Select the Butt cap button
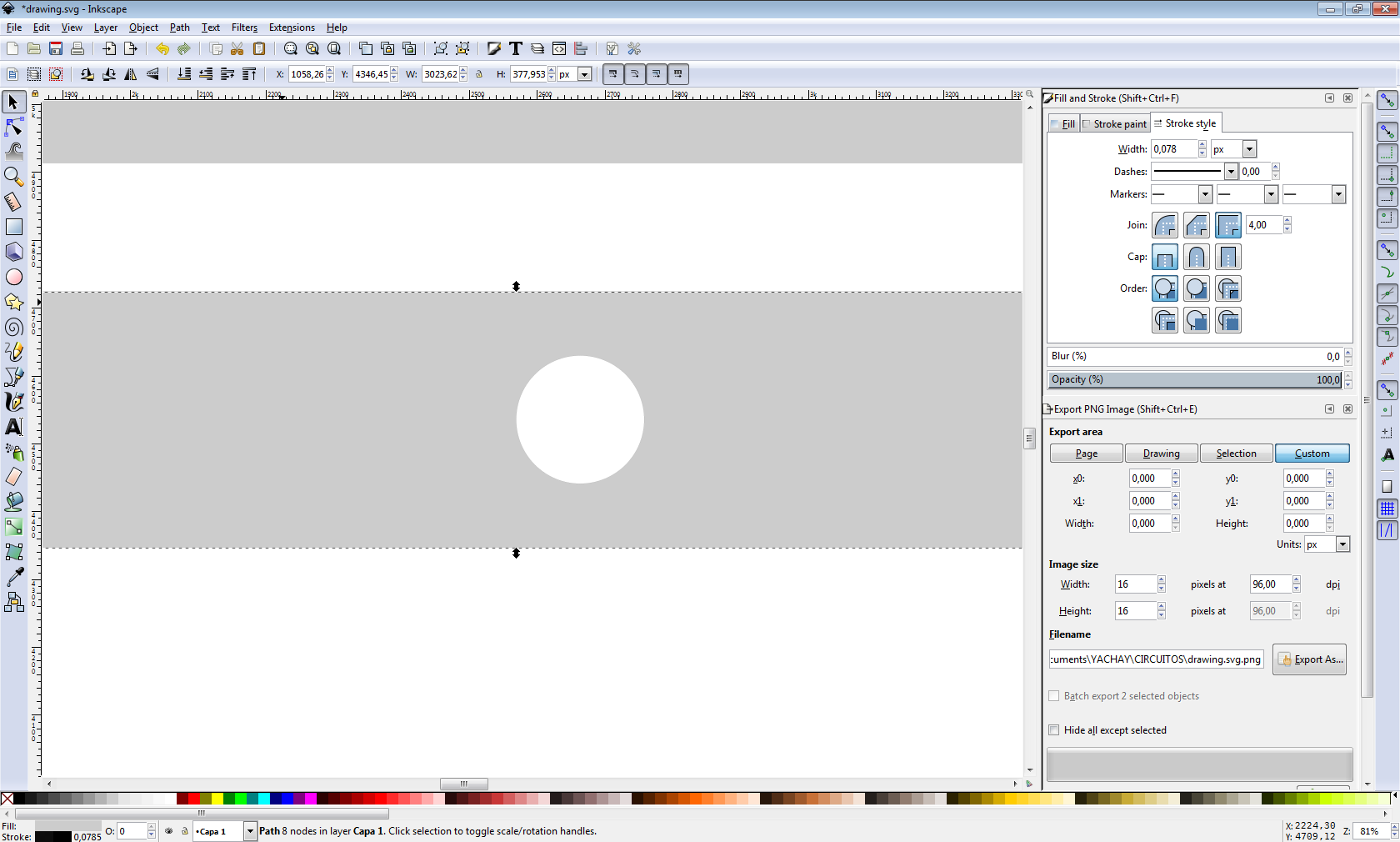The width and height of the screenshot is (1400, 842). point(1165,257)
